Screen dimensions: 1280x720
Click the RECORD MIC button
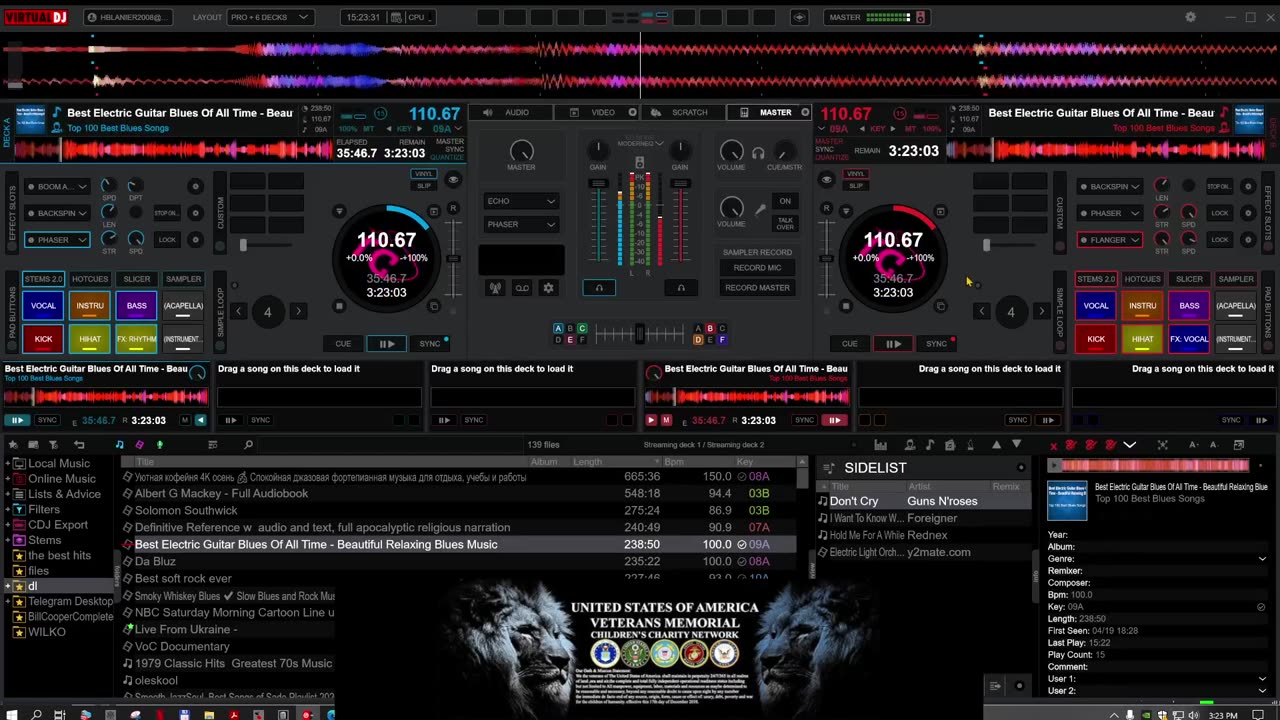point(757,268)
